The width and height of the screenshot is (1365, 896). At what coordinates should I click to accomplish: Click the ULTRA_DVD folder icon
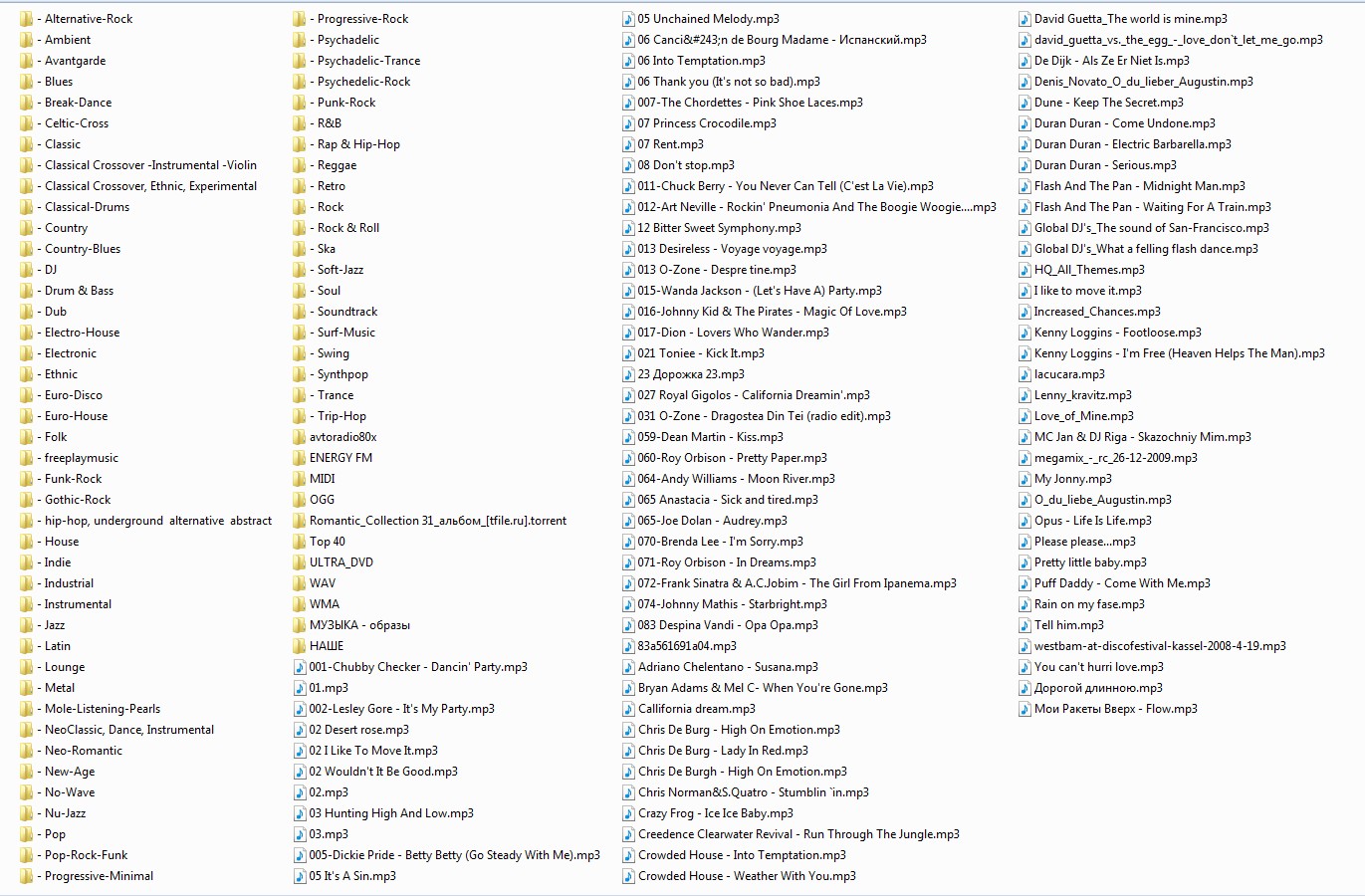pyautogui.click(x=299, y=562)
